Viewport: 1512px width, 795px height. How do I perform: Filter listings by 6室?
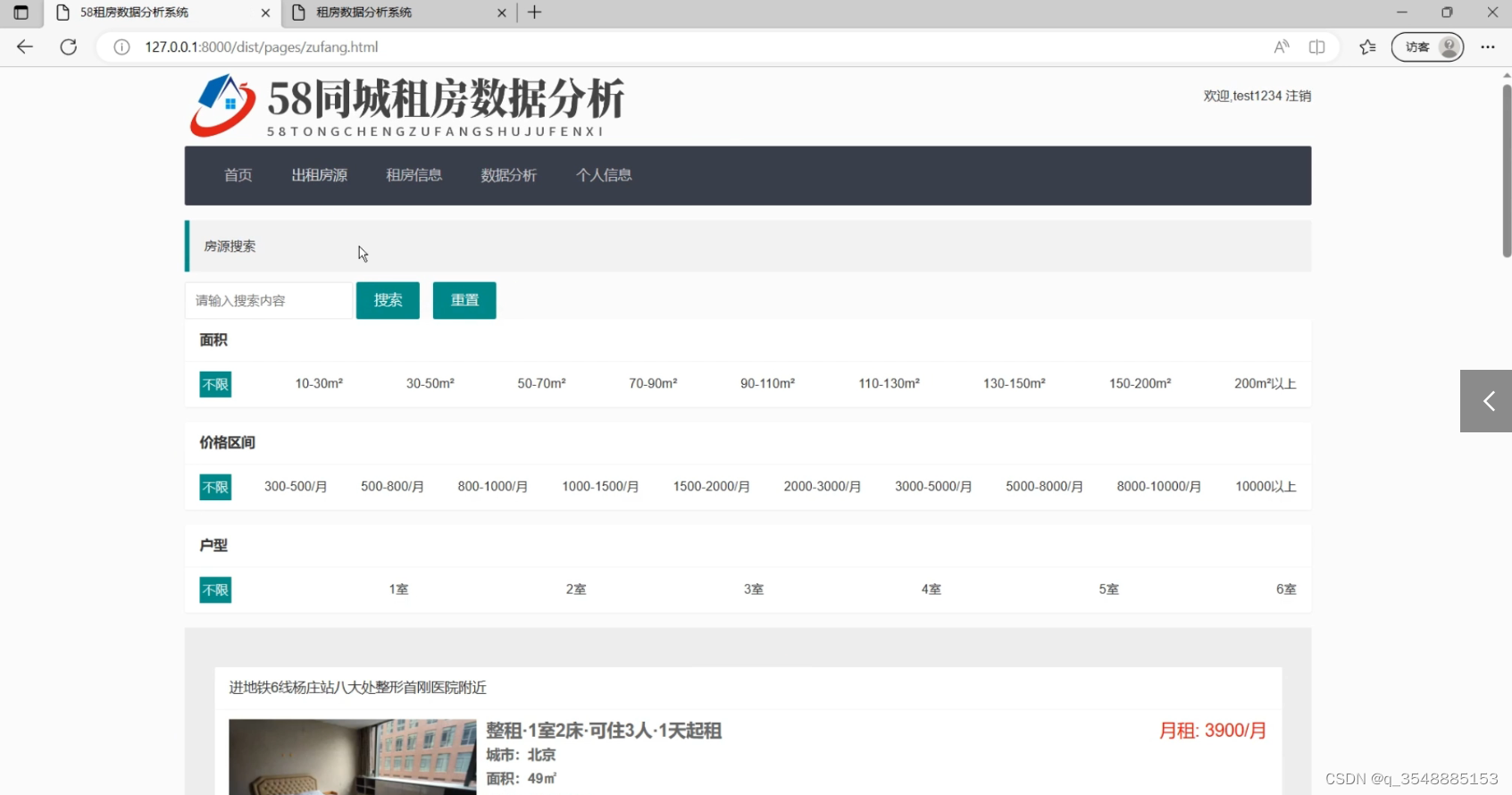pos(1286,590)
